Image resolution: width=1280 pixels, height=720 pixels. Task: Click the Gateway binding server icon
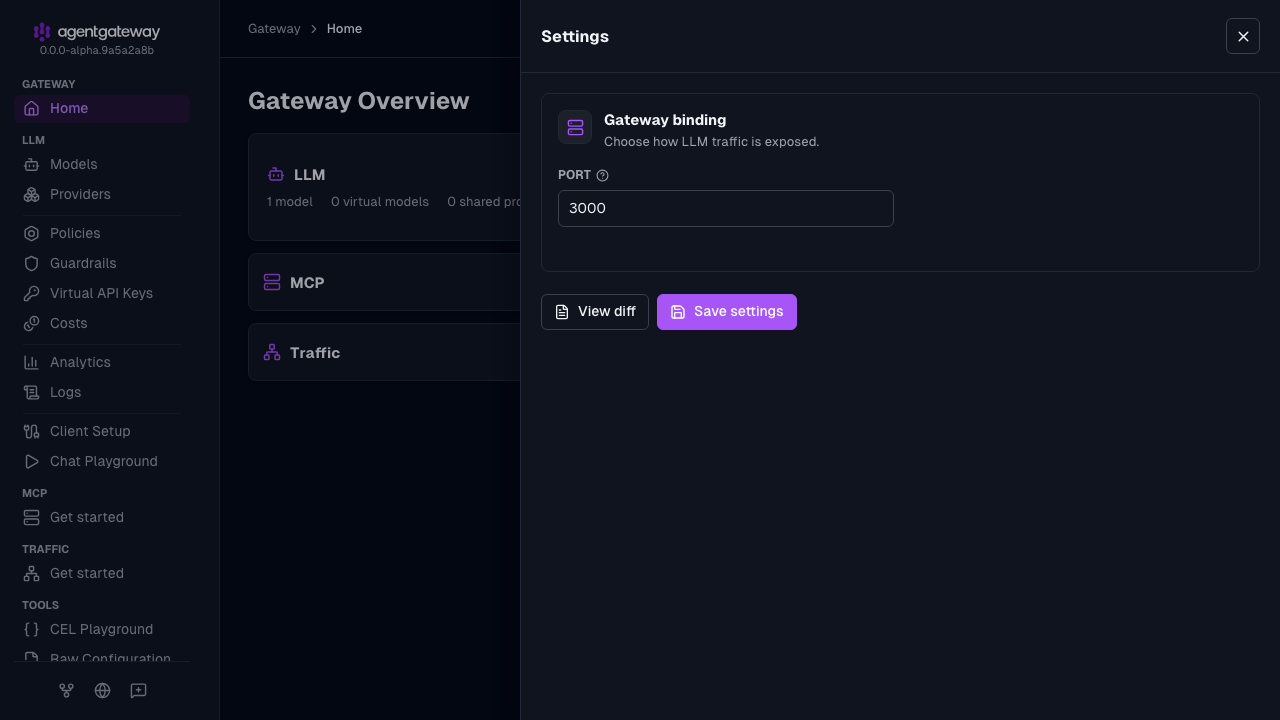(x=575, y=127)
